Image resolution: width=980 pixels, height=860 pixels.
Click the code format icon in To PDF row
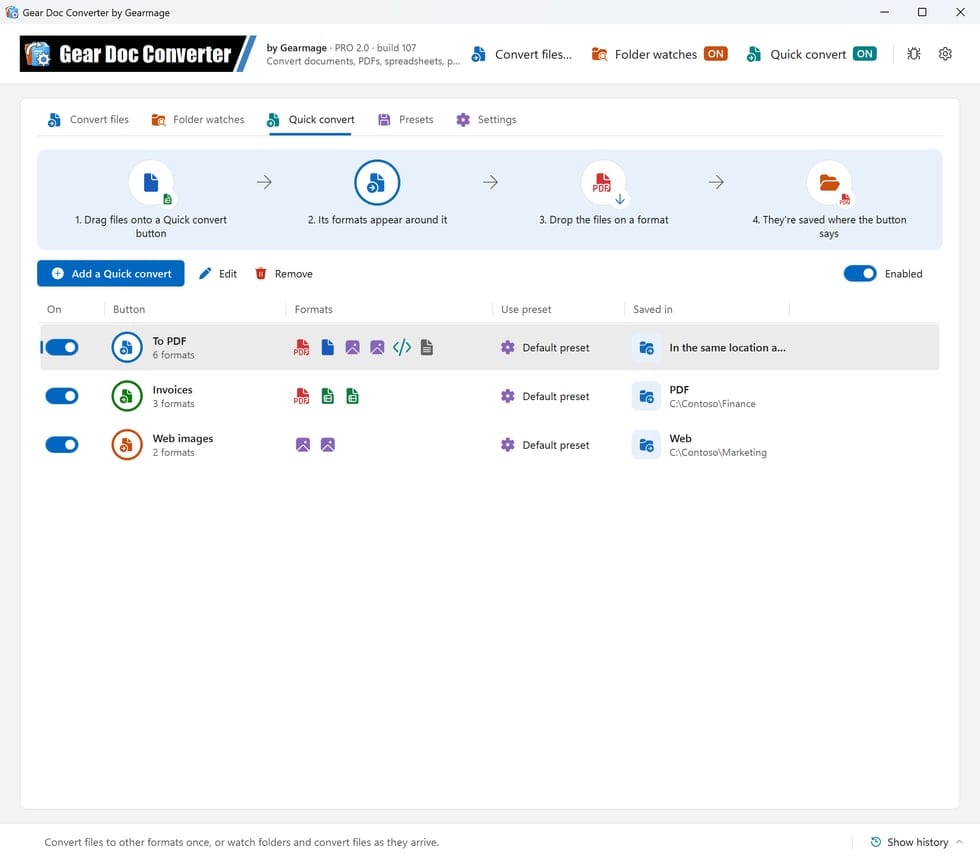point(402,348)
